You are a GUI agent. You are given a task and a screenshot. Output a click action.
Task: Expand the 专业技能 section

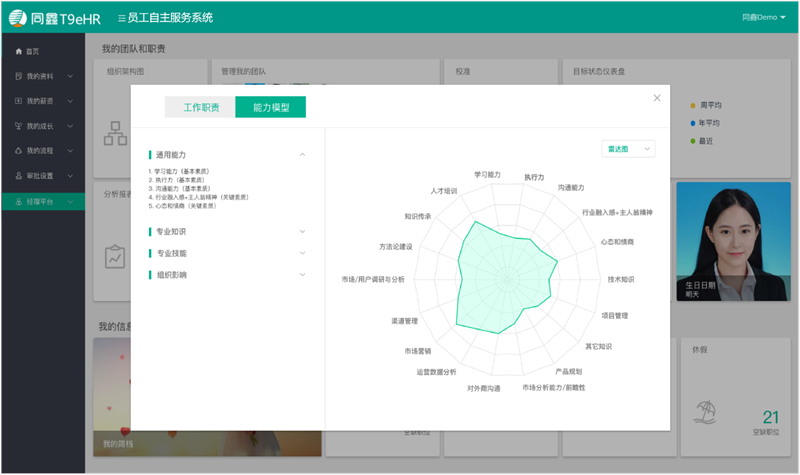click(x=303, y=253)
